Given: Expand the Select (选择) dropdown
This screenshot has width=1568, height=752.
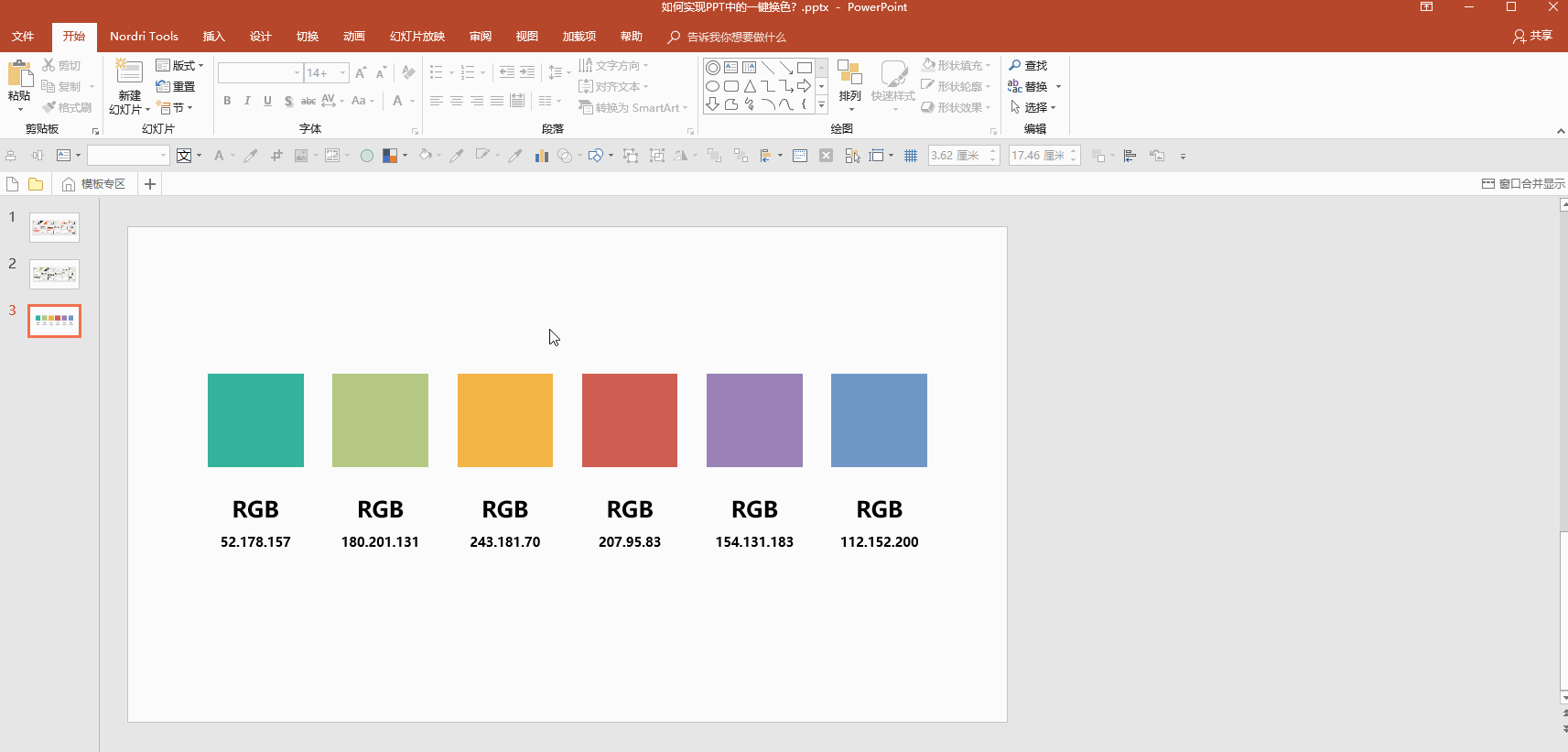Looking at the screenshot, I should [x=1033, y=107].
